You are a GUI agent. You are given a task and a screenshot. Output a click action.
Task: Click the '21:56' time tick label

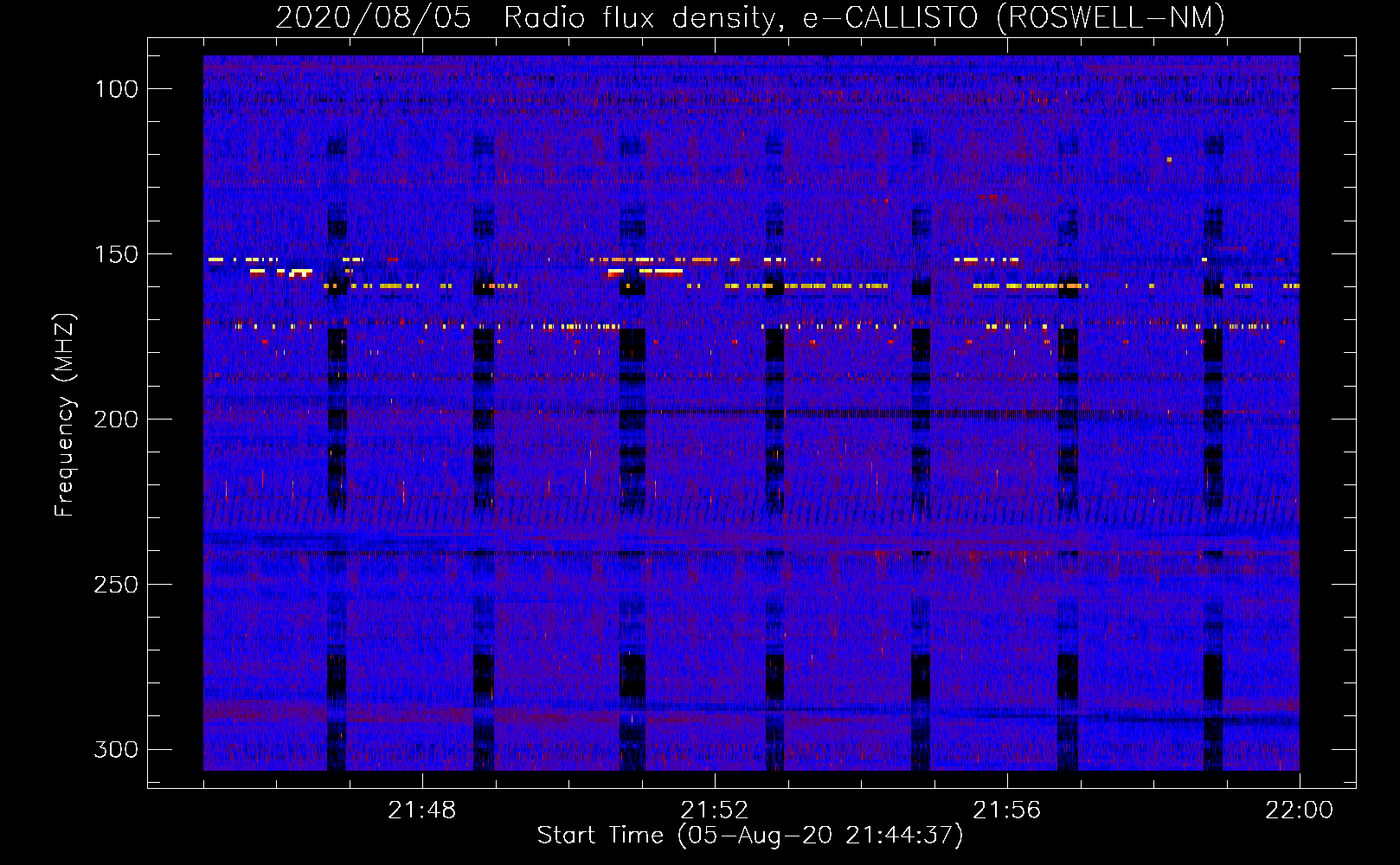coord(1007,811)
